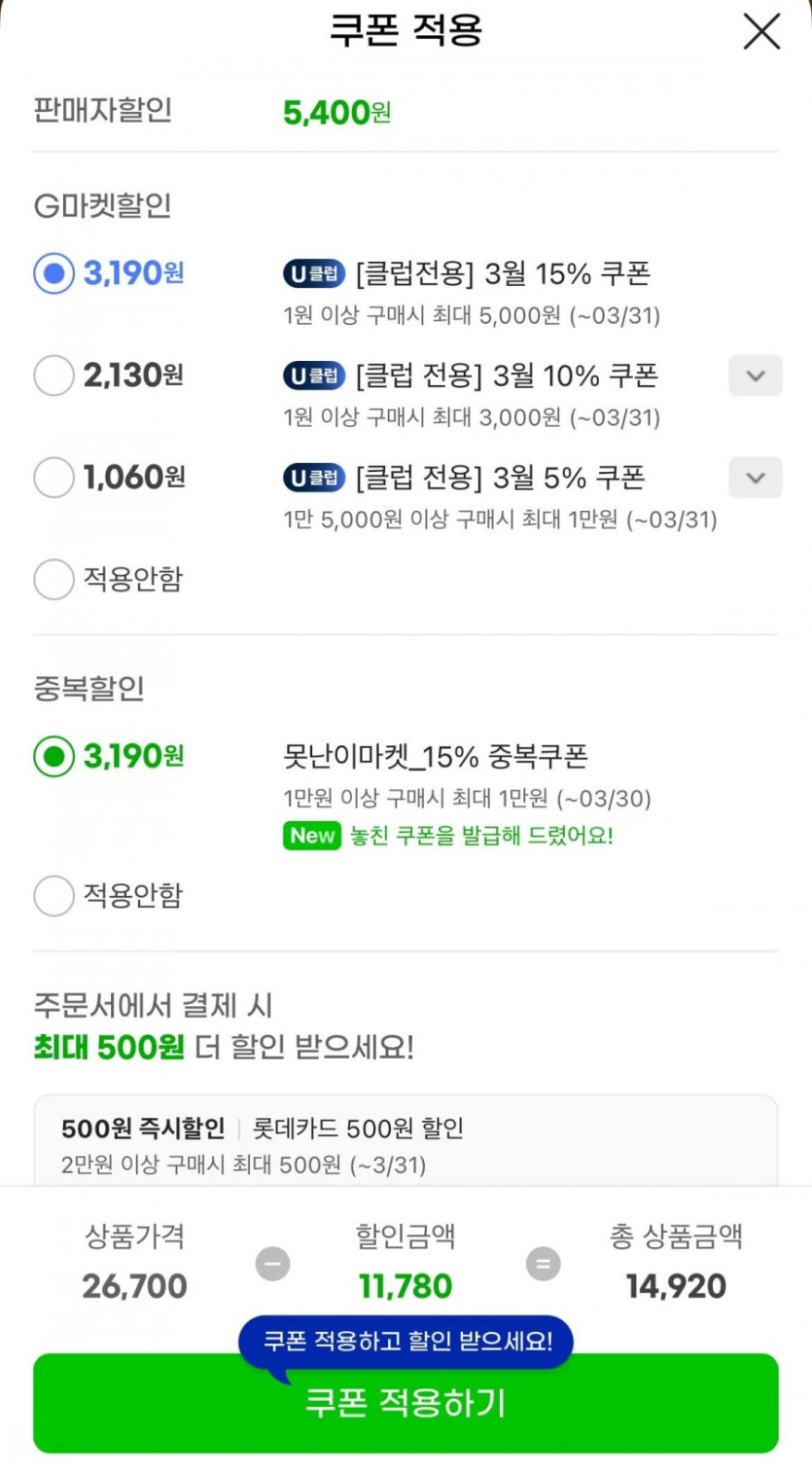Select the 3,190원 중복할인 coupon
Image resolution: width=812 pixels, height=1470 pixels.
point(53,756)
